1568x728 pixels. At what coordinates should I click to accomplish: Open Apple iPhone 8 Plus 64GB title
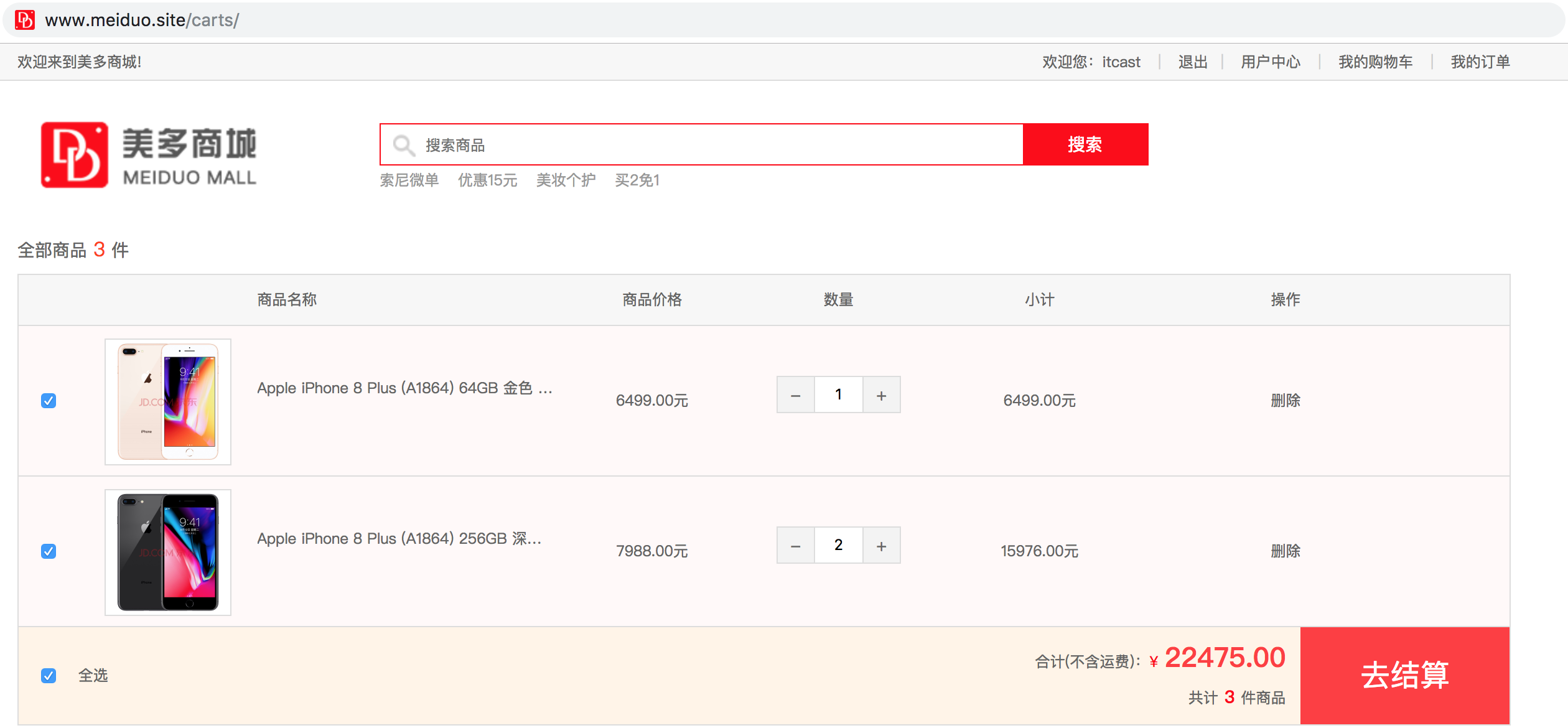[404, 388]
